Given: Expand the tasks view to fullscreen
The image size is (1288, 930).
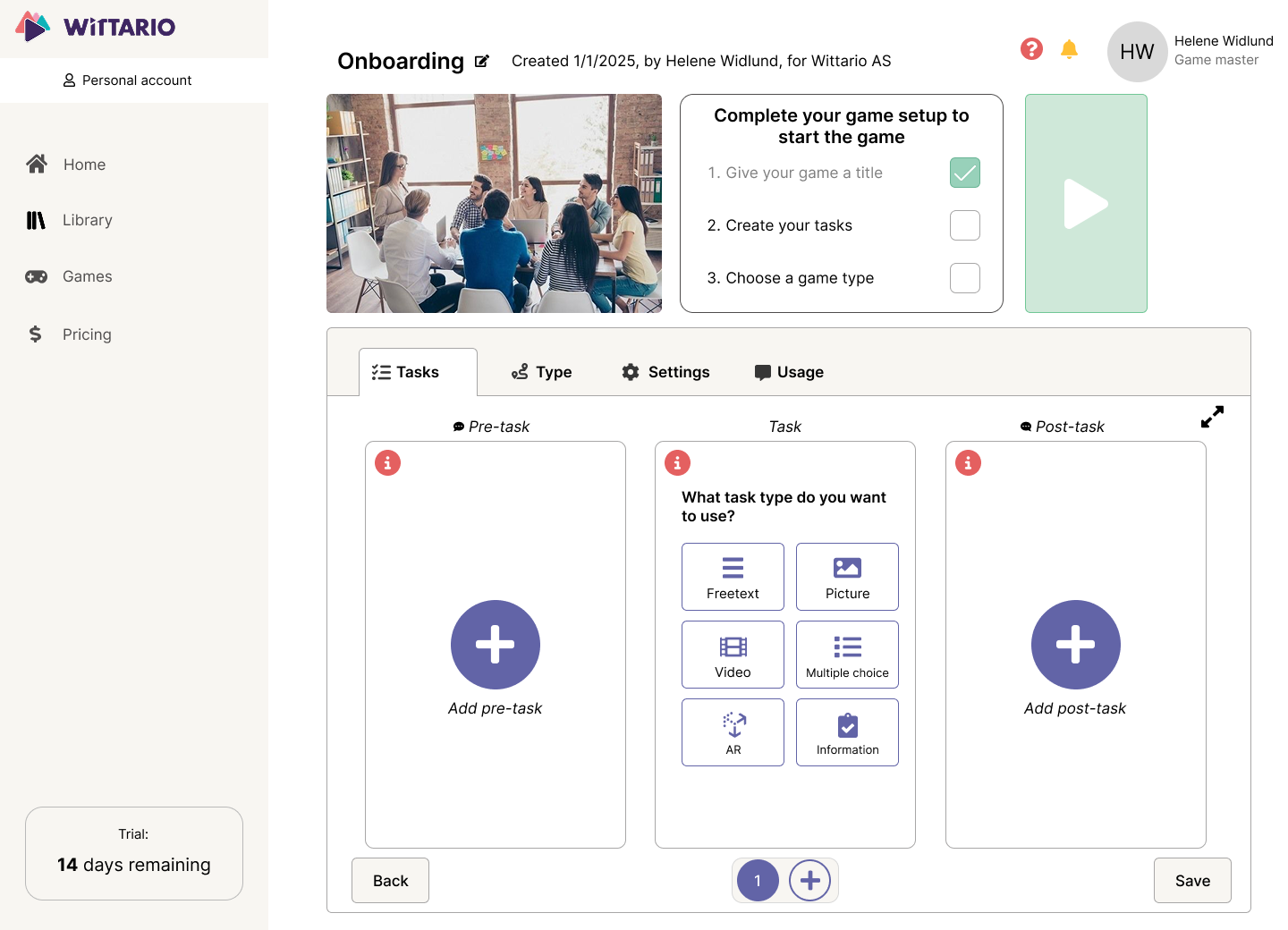Looking at the screenshot, I should point(1212,417).
